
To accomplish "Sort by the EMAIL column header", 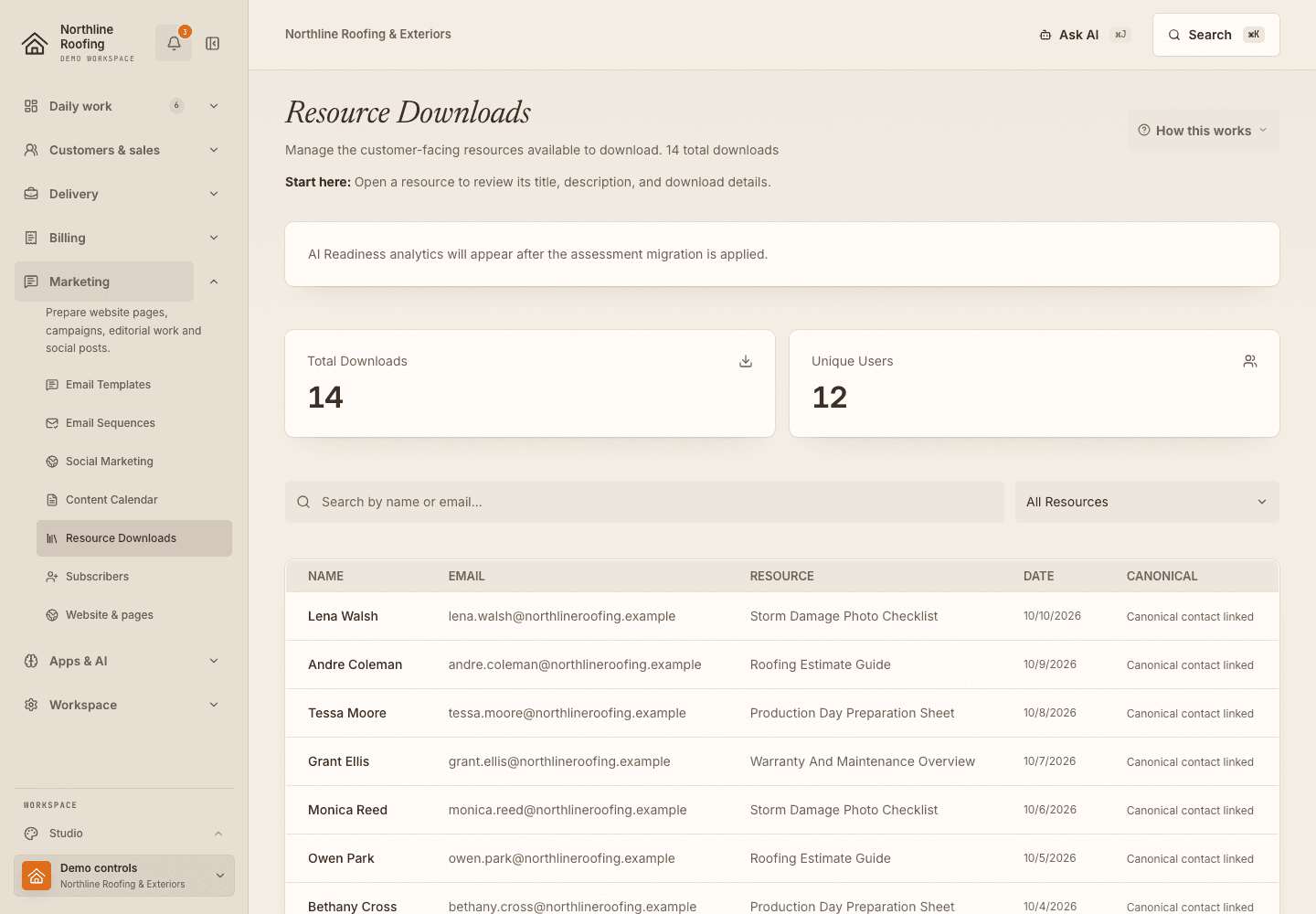I will click(466, 576).
